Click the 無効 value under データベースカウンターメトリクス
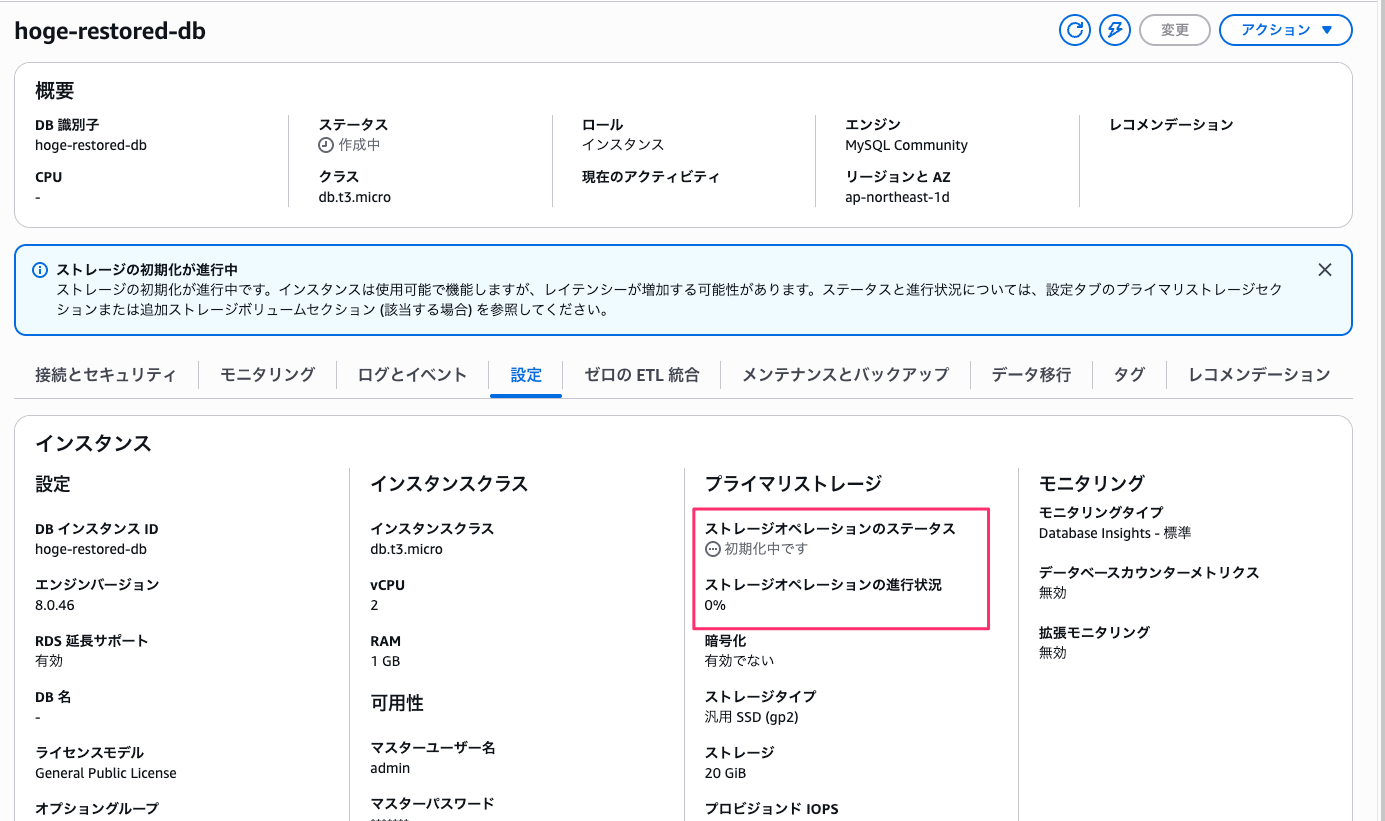This screenshot has width=1385, height=821. tap(1053, 593)
